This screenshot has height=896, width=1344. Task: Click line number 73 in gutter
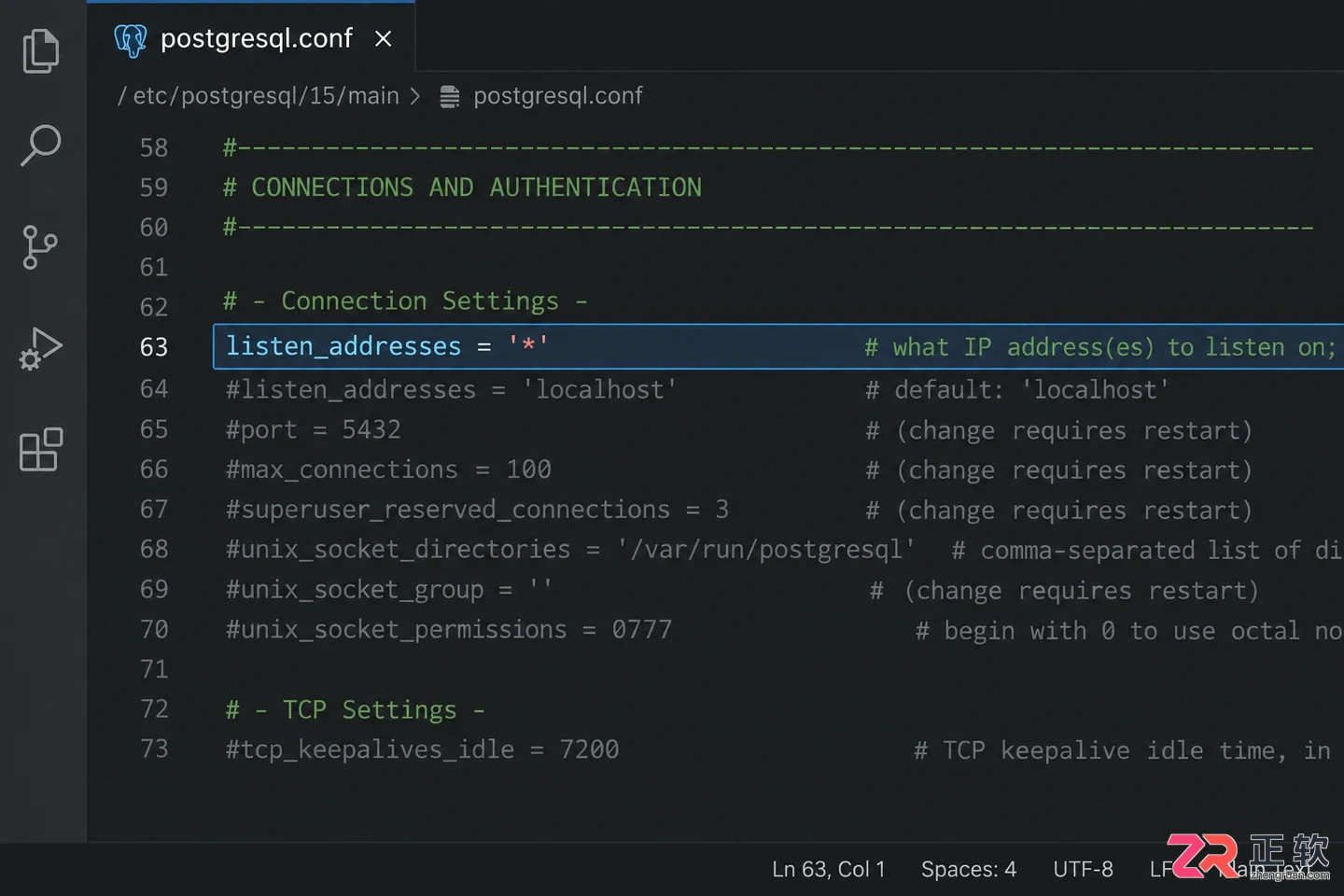point(154,749)
